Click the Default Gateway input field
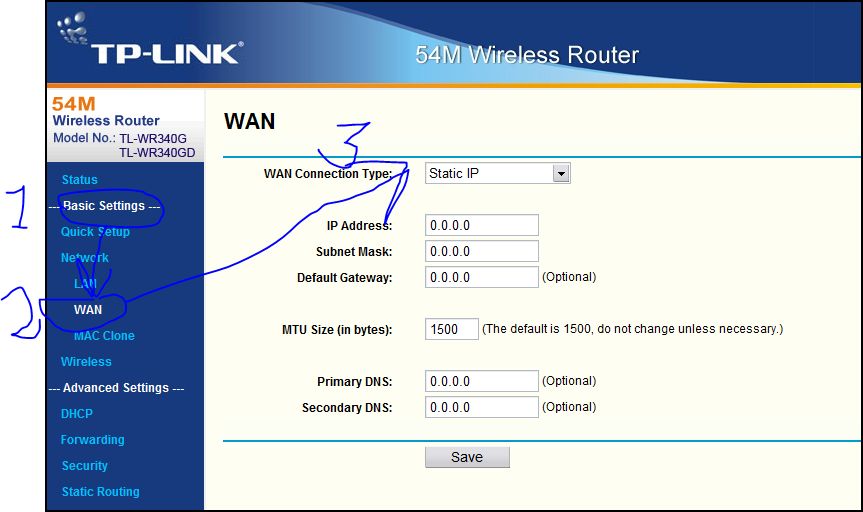863x512 pixels. (x=482, y=277)
